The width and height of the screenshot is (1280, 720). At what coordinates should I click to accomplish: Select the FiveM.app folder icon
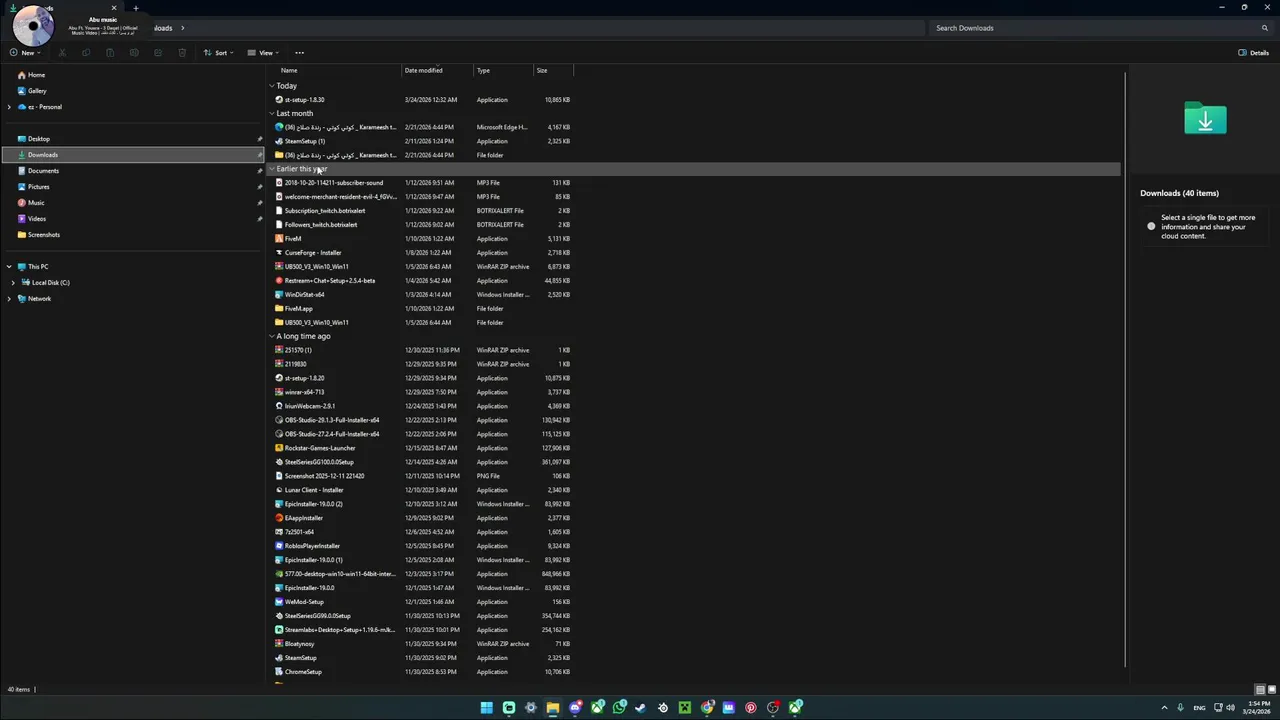tap(279, 309)
